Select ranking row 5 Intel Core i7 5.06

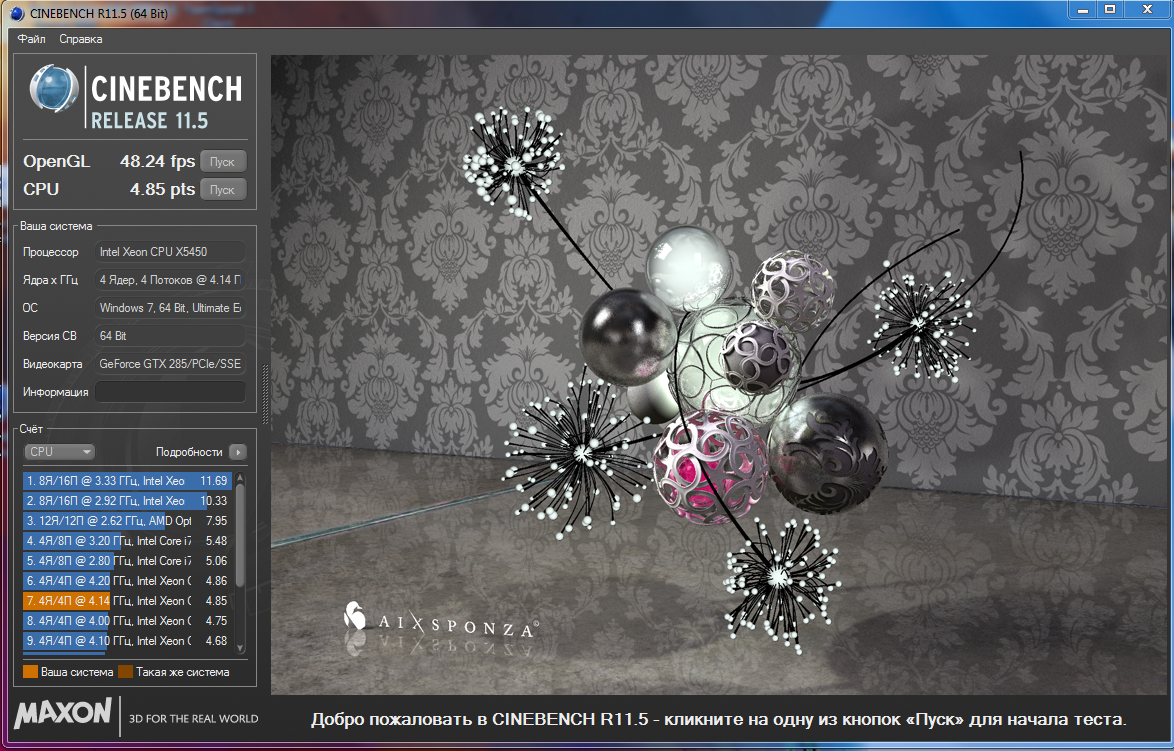(x=127, y=561)
